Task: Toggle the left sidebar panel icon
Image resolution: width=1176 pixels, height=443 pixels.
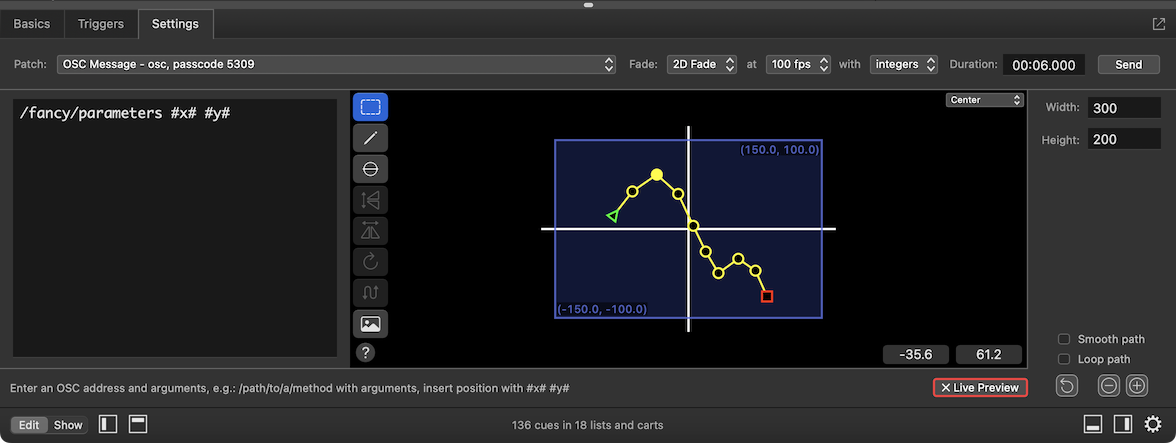Action: (x=109, y=424)
